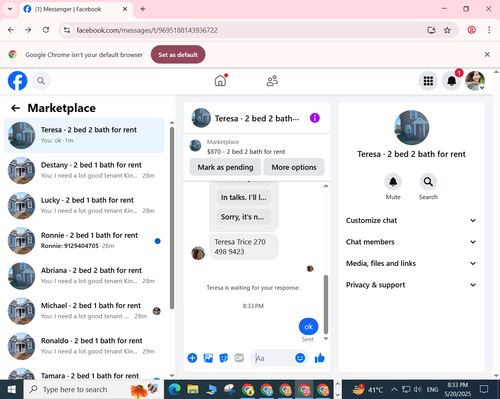The width and height of the screenshot is (500, 399).
Task: Close the Messenger tab
Action: tap(125, 9)
